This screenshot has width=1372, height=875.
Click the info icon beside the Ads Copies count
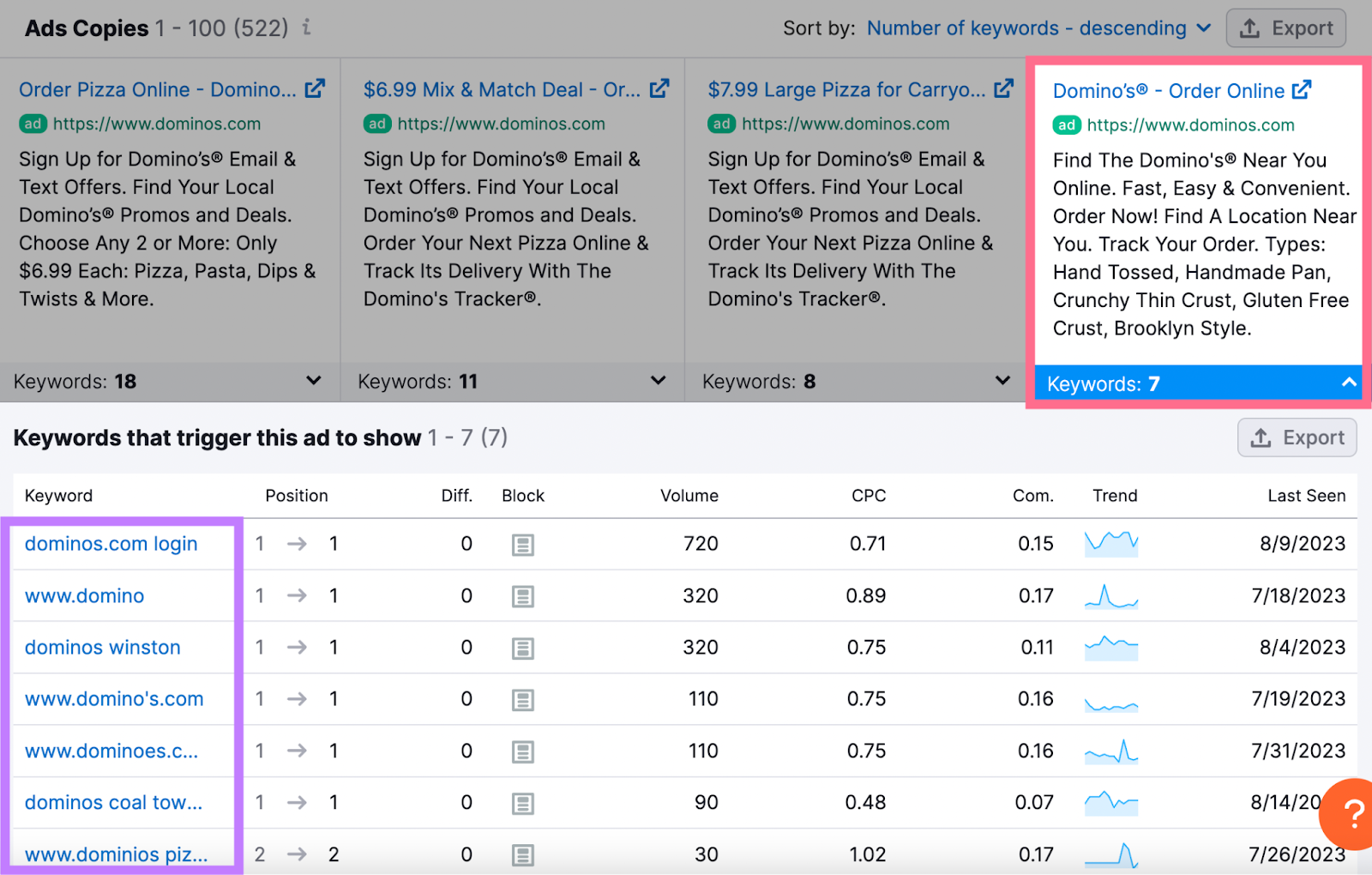point(305,28)
